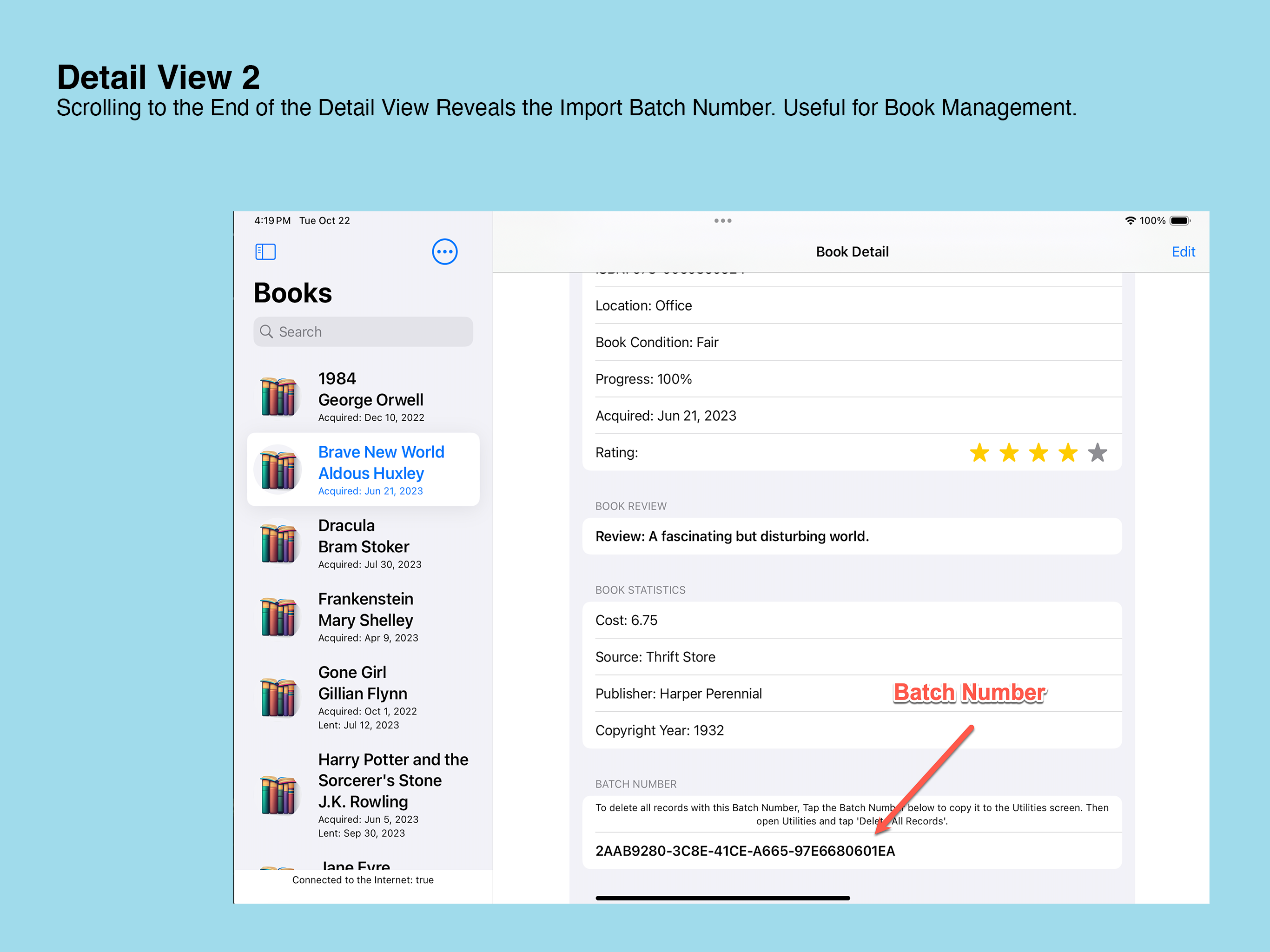Click the Progress: 100% row
Image resolution: width=1270 pixels, height=952 pixels.
pos(852,379)
